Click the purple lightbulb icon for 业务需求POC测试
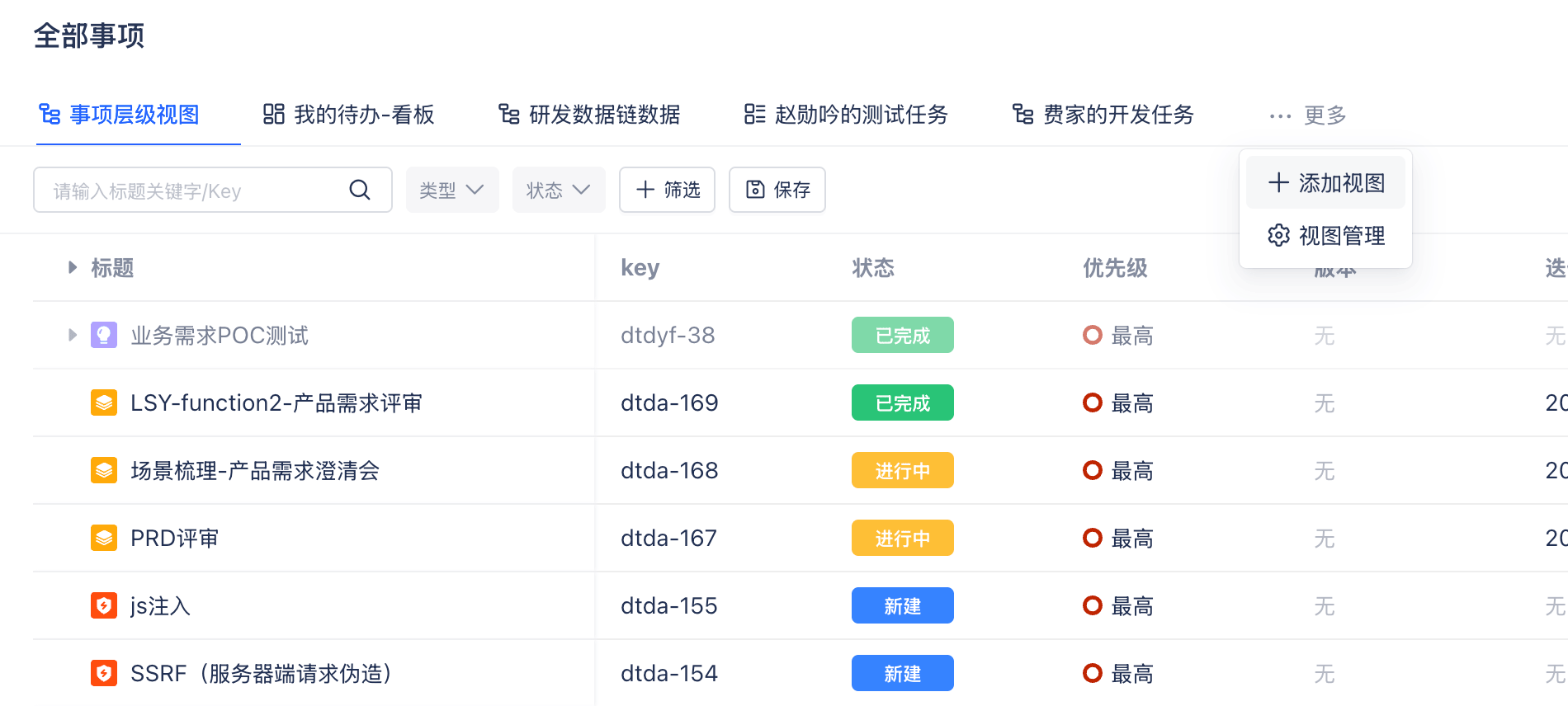Image resolution: width=1568 pixels, height=706 pixels. [x=104, y=335]
